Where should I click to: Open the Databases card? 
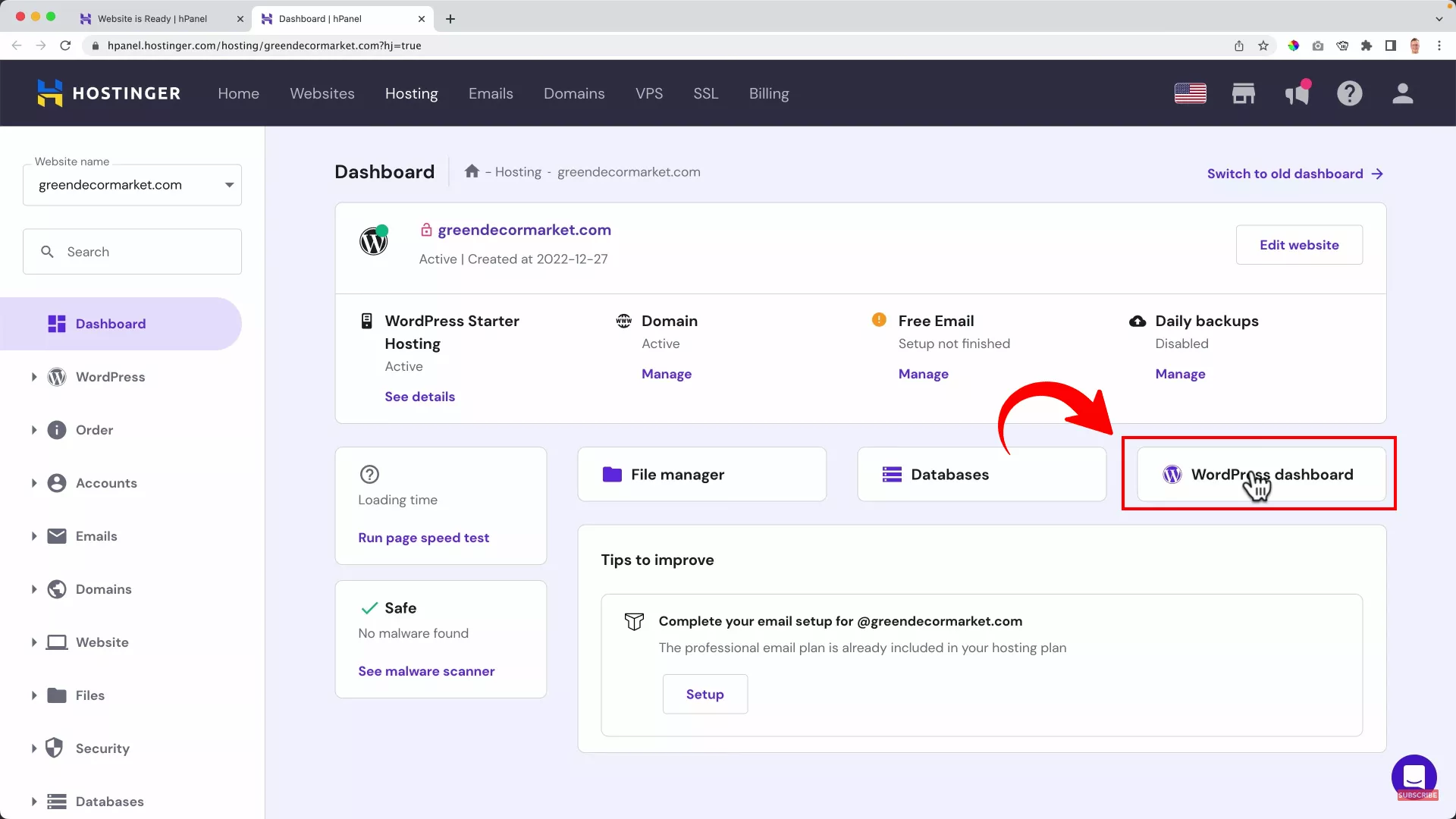[981, 474]
